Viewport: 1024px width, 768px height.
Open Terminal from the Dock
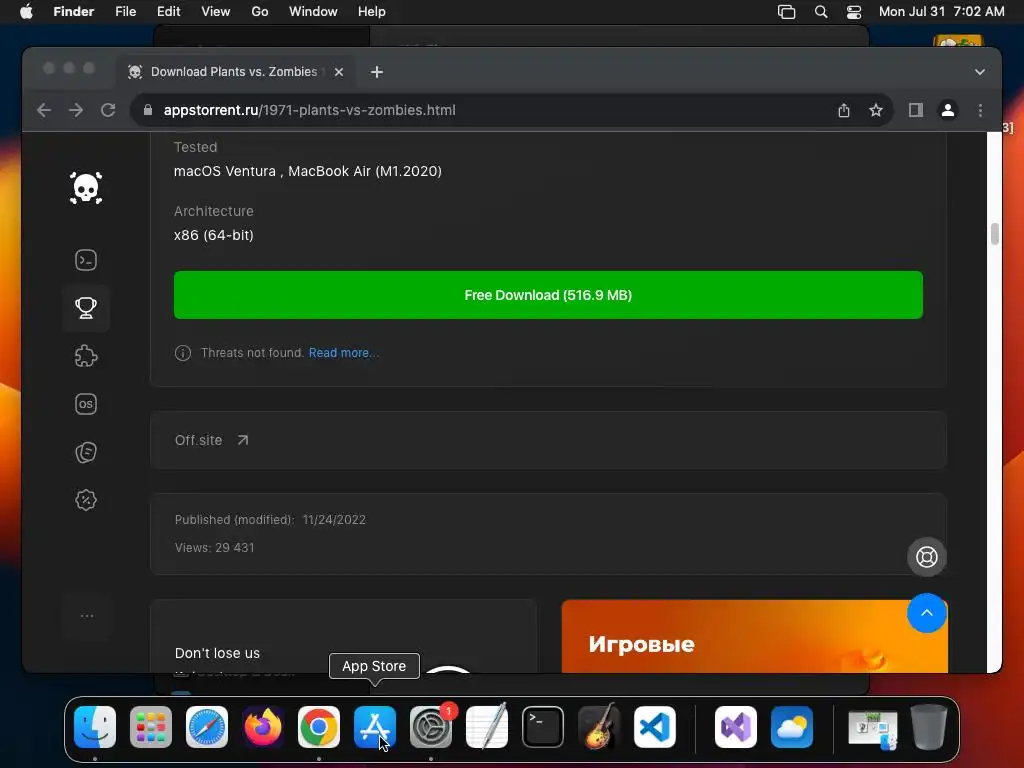[x=543, y=727]
